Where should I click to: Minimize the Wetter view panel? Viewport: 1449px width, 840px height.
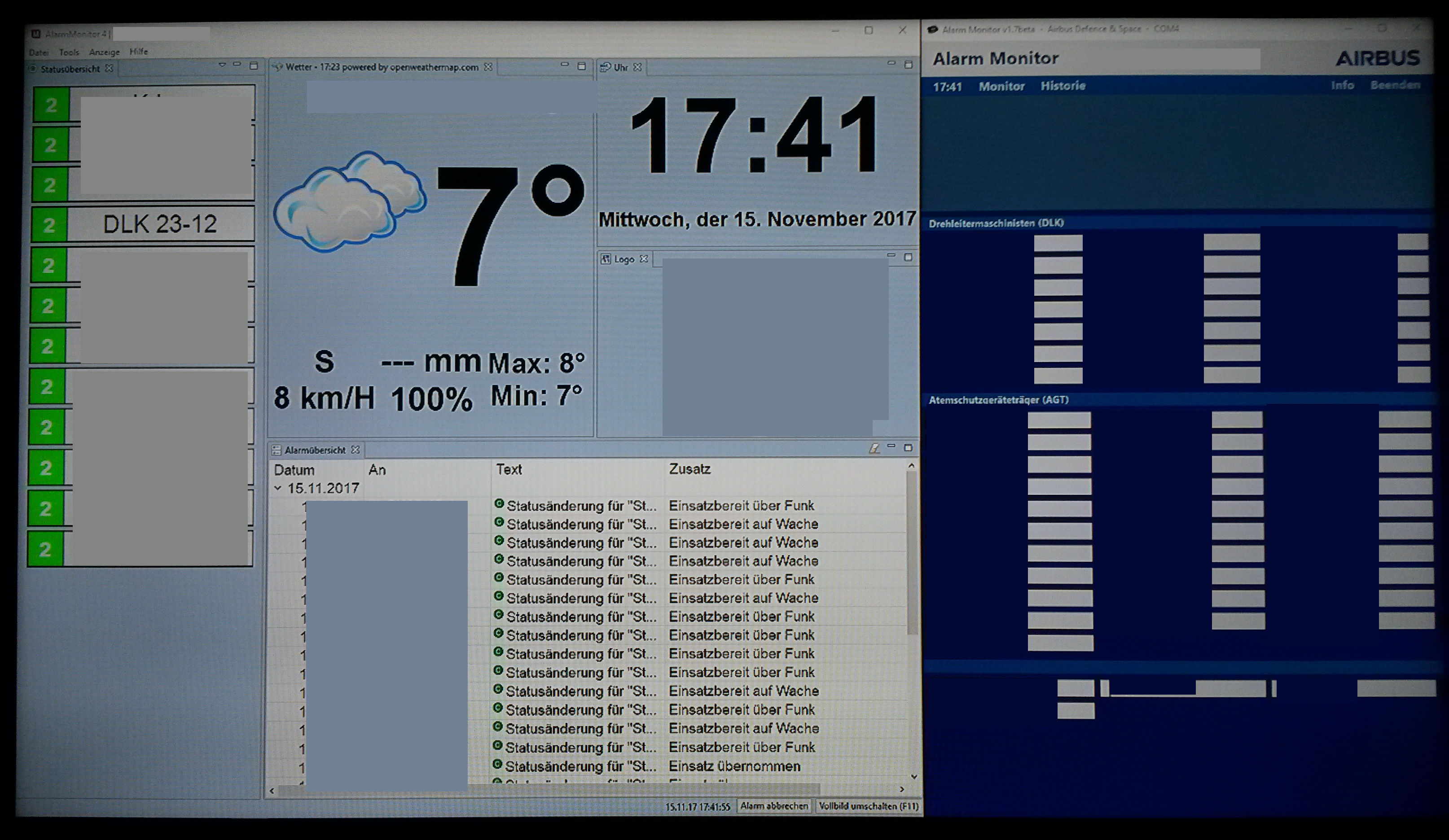click(565, 65)
